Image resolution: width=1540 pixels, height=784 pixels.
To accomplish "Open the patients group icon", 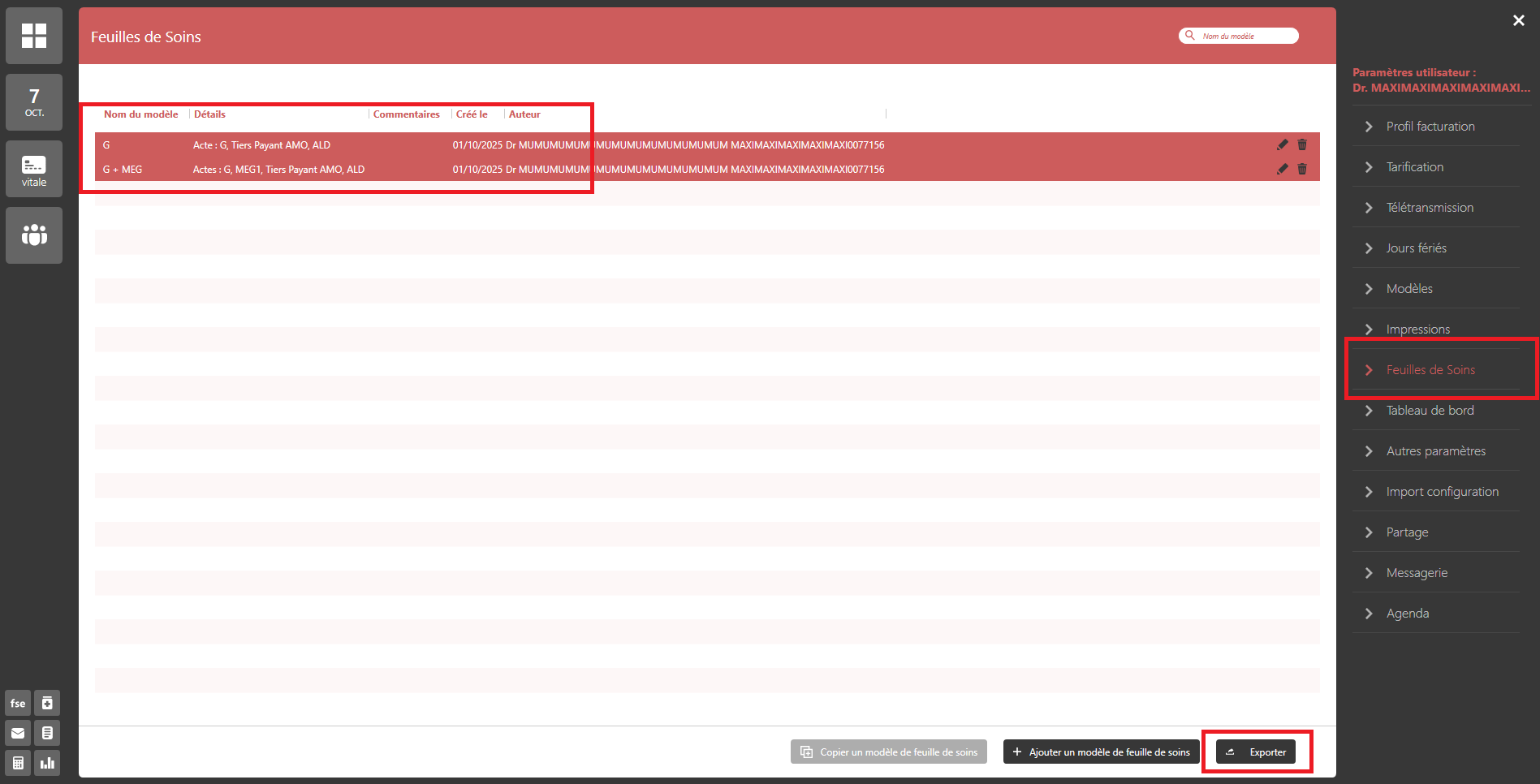I will click(34, 235).
